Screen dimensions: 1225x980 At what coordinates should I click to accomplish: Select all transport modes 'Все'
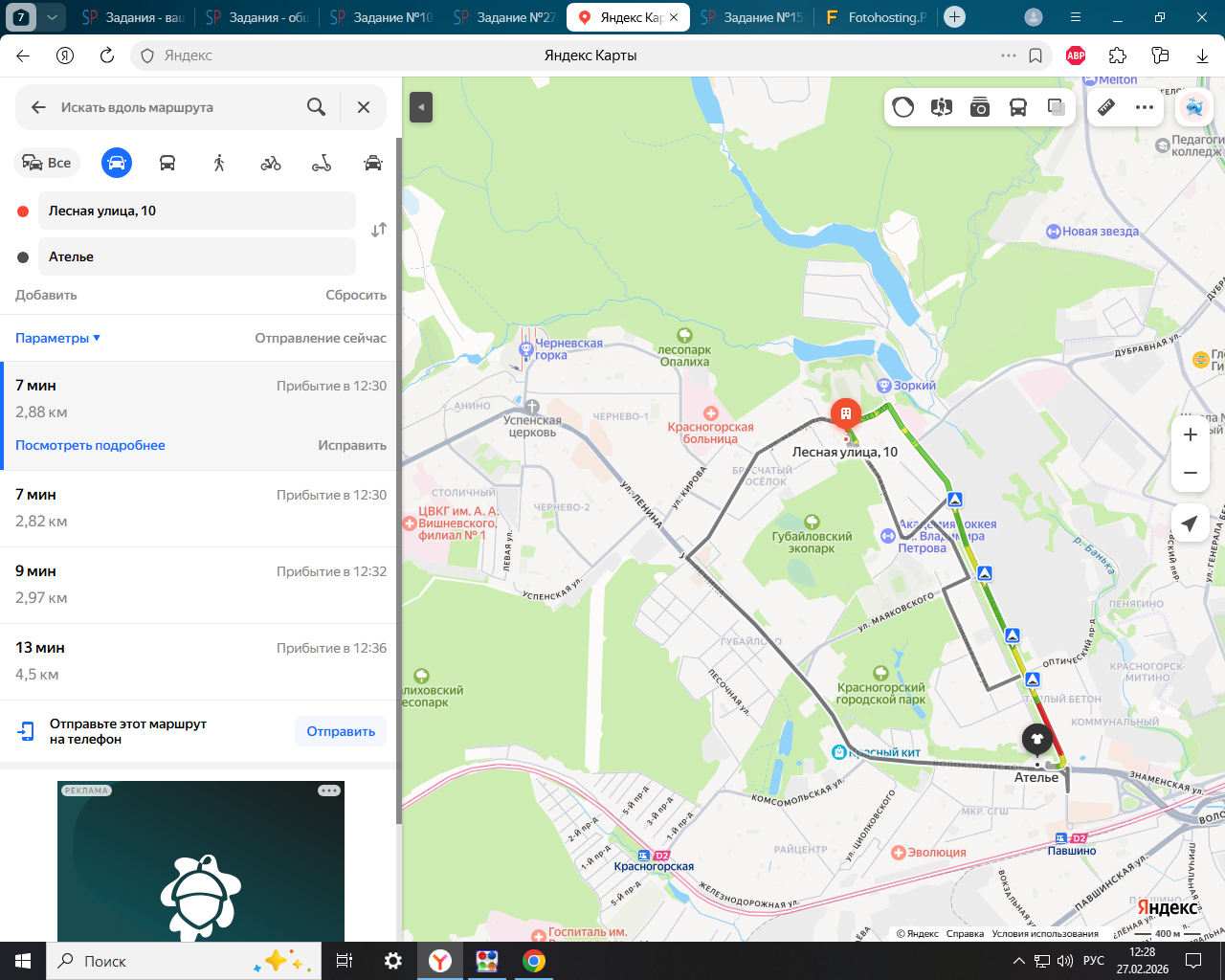(x=47, y=163)
